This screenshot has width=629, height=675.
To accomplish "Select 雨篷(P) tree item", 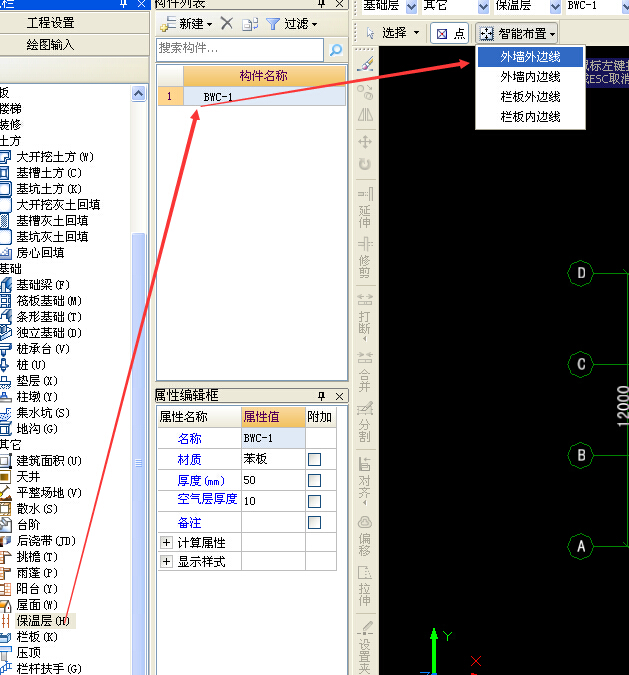I will (x=37, y=573).
